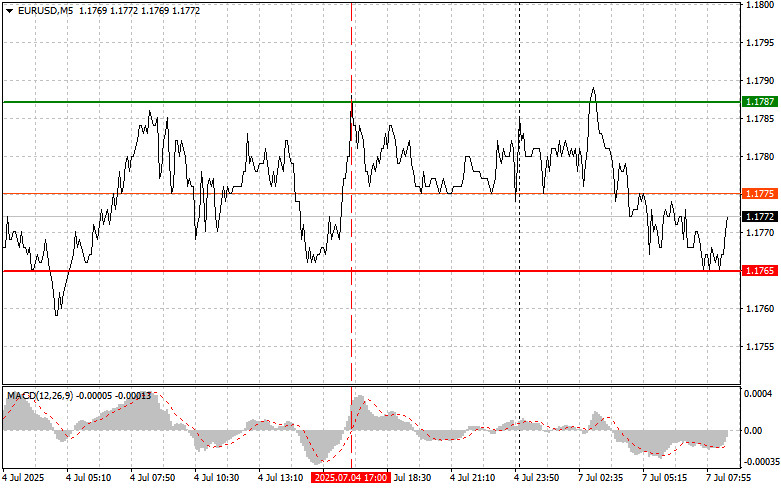Viewport: 781px width, 489px height.
Task: Click the 1.1800 price scale value
Action: point(759,5)
